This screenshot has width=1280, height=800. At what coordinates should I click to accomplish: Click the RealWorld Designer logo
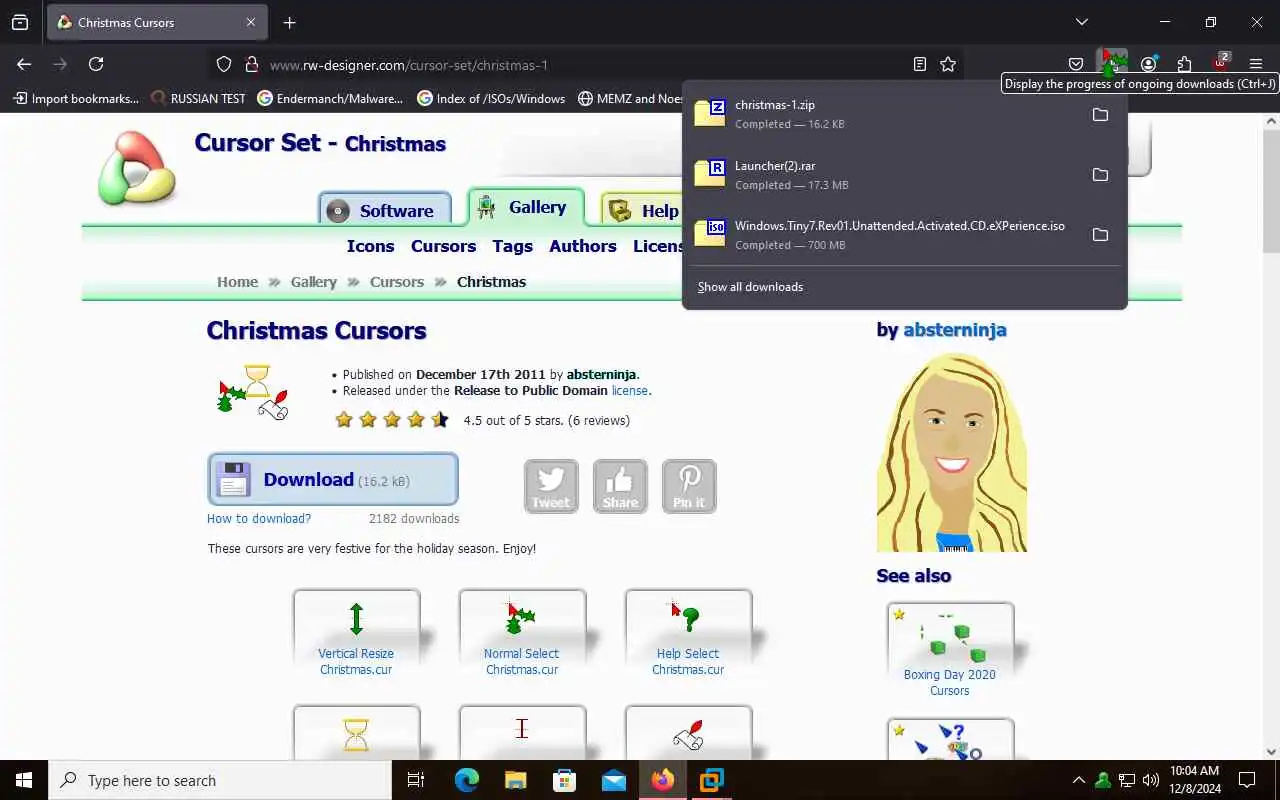tap(137, 168)
